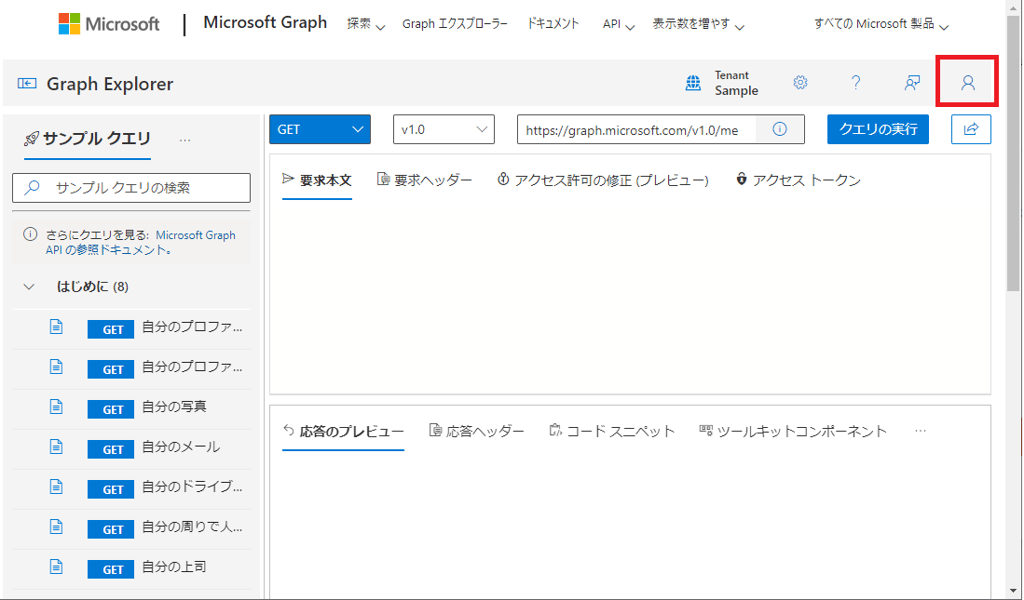Click the rocket icon beside サンプル クエリ
The image size is (1024, 600).
31,138
